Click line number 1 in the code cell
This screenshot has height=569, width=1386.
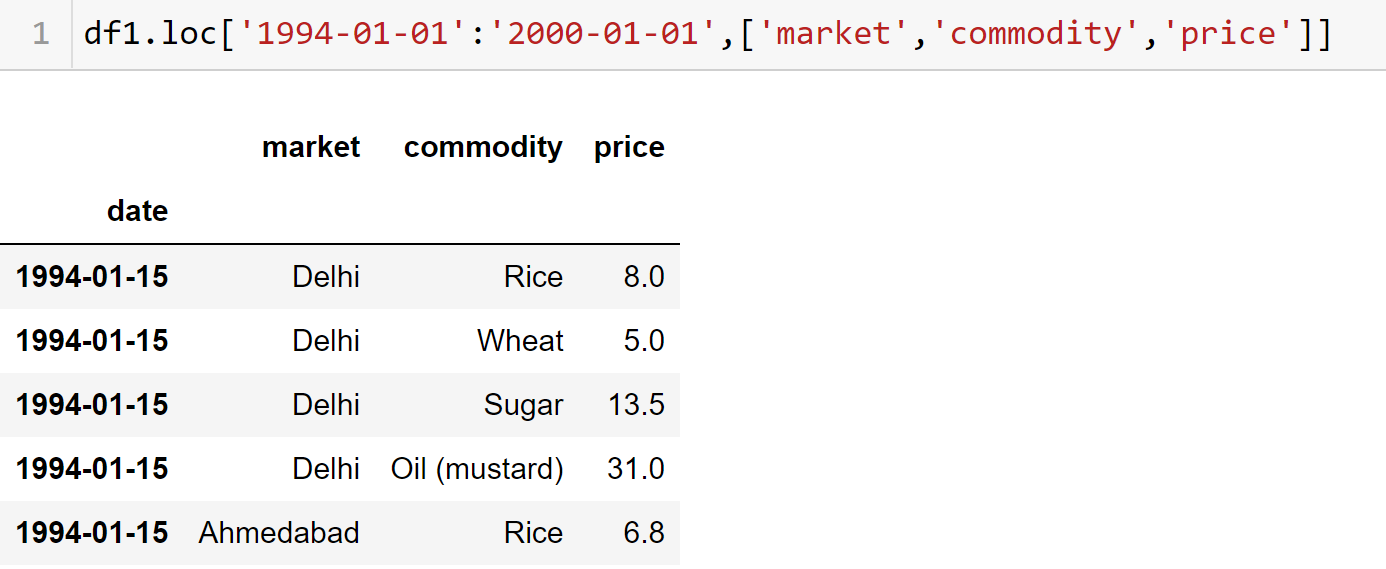pyautogui.click(x=40, y=34)
